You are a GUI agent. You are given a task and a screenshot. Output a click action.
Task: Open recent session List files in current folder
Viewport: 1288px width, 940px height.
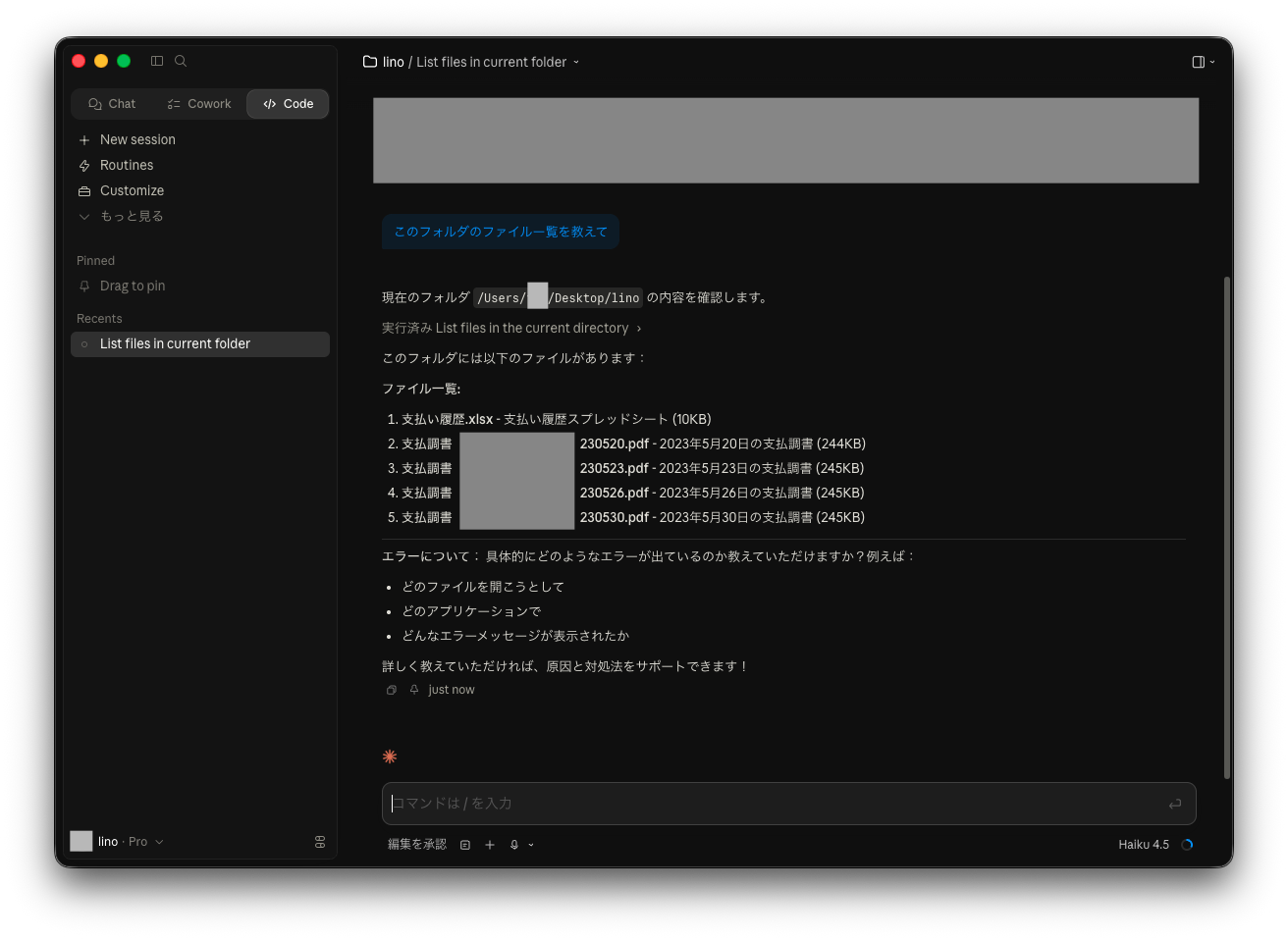(200, 344)
